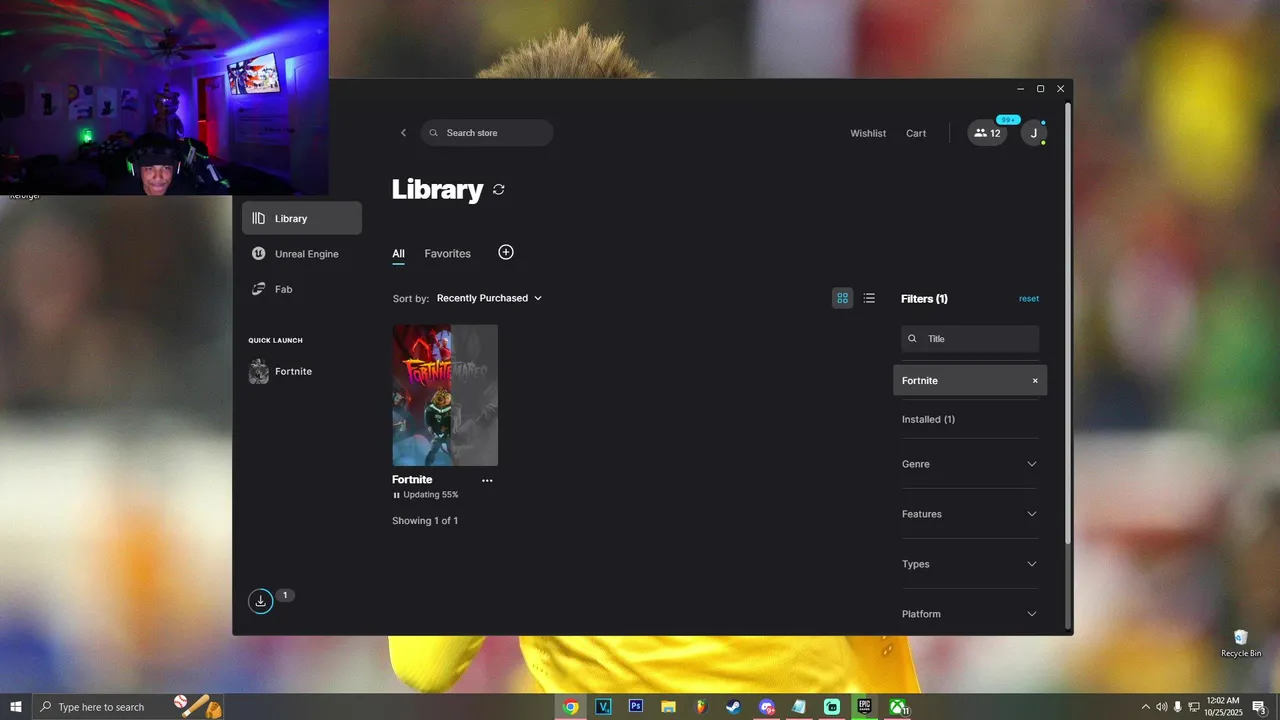Viewport: 1280px width, 720px height.
Task: Open the Fortnite game cover thumbnail
Action: click(x=445, y=395)
